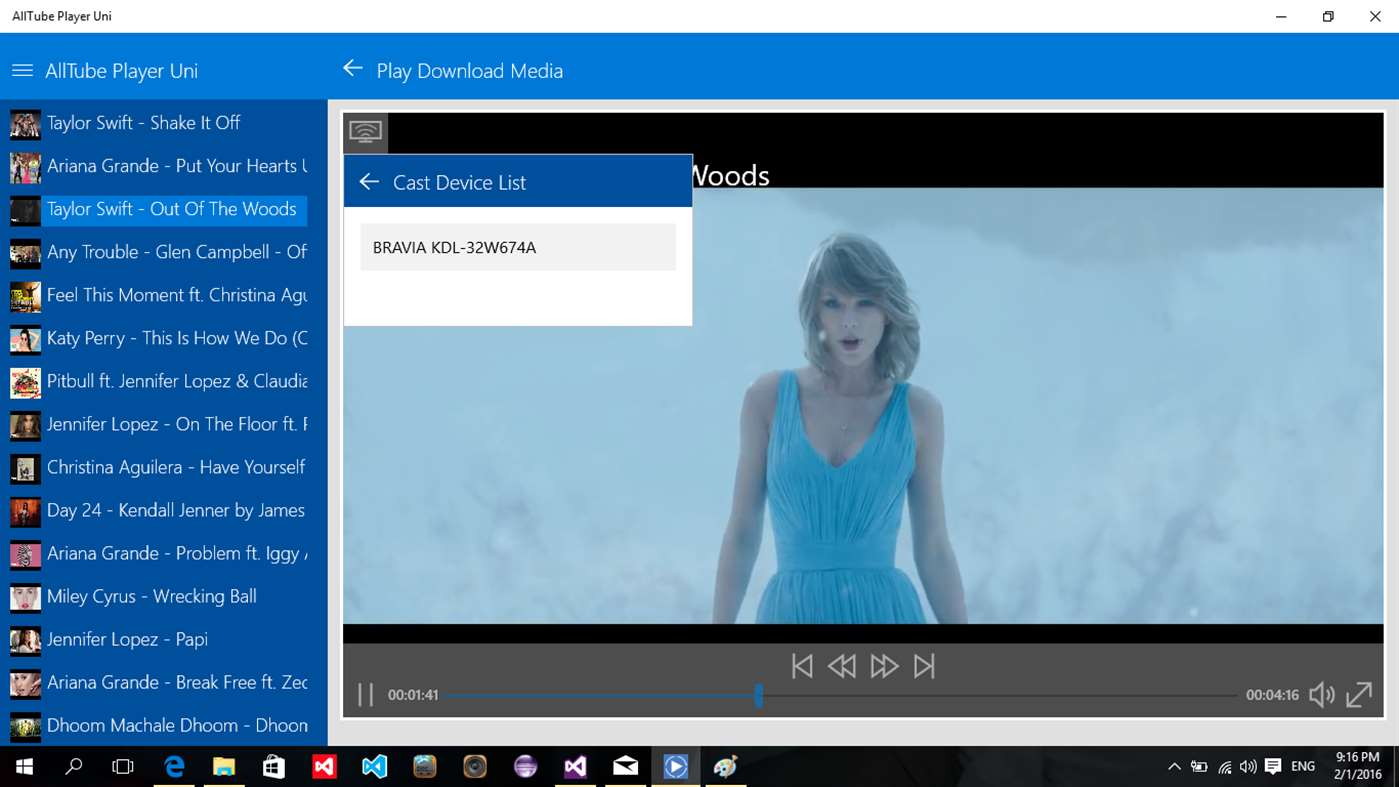Close Cast Device List with back arrow
Viewport: 1399px width, 787px height.
tap(369, 182)
